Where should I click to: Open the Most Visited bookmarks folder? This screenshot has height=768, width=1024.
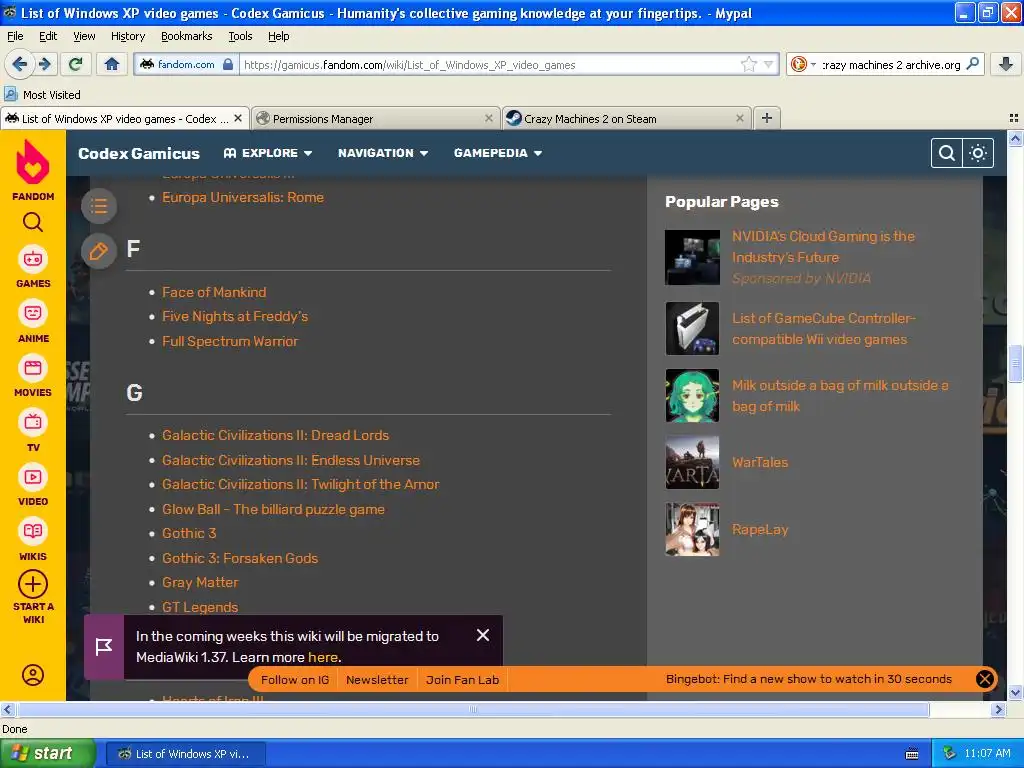point(42,94)
